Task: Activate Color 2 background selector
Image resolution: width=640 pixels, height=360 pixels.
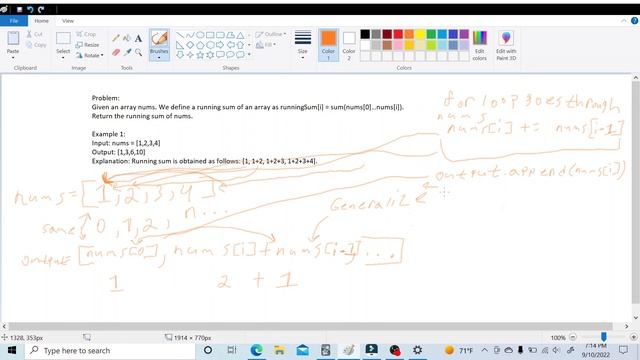Action: tap(349, 45)
